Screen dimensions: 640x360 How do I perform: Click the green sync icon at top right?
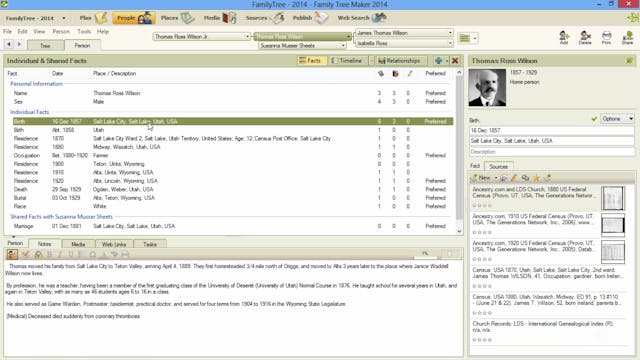tap(633, 18)
